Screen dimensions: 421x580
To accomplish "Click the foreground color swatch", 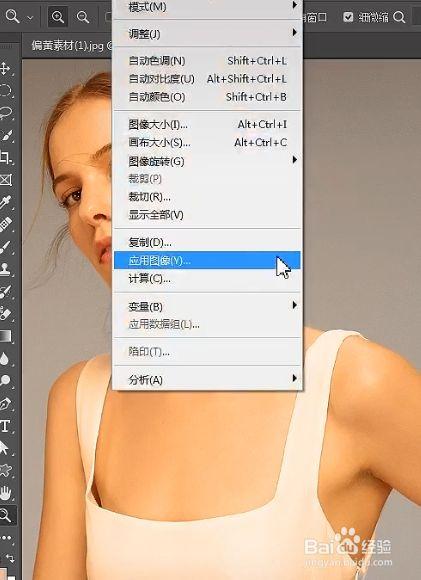I will pos(3,573).
